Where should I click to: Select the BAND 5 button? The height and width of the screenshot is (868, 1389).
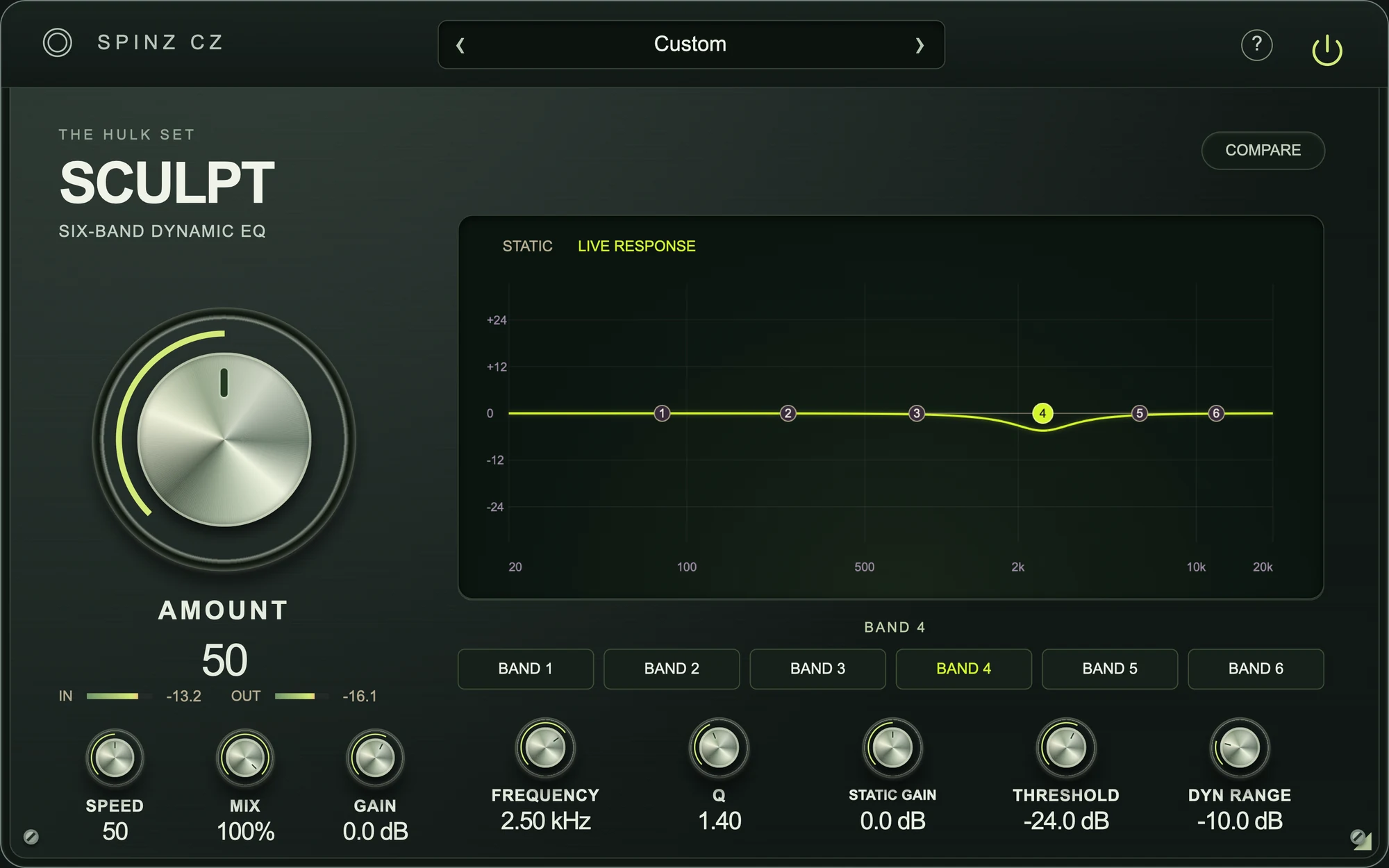coord(1110,669)
